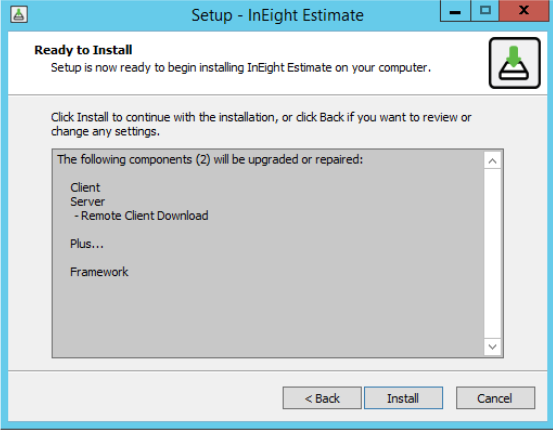
Task: Click the components will be upgraded line
Action: [x=210, y=159]
